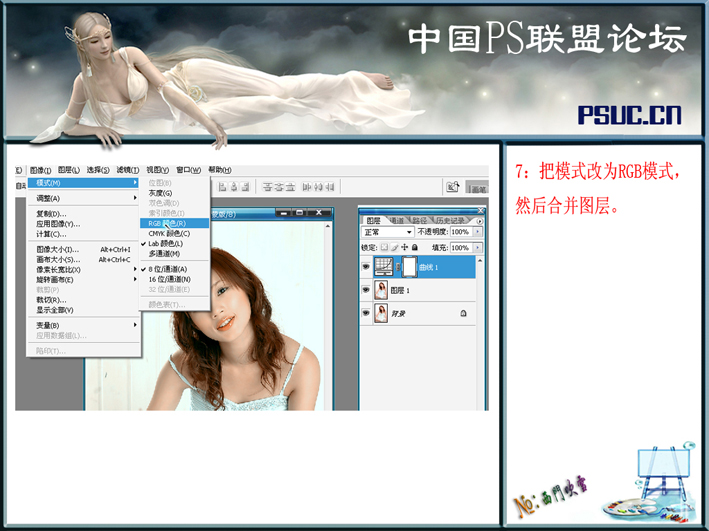Click 裁切(R)... menu entry

(84, 300)
